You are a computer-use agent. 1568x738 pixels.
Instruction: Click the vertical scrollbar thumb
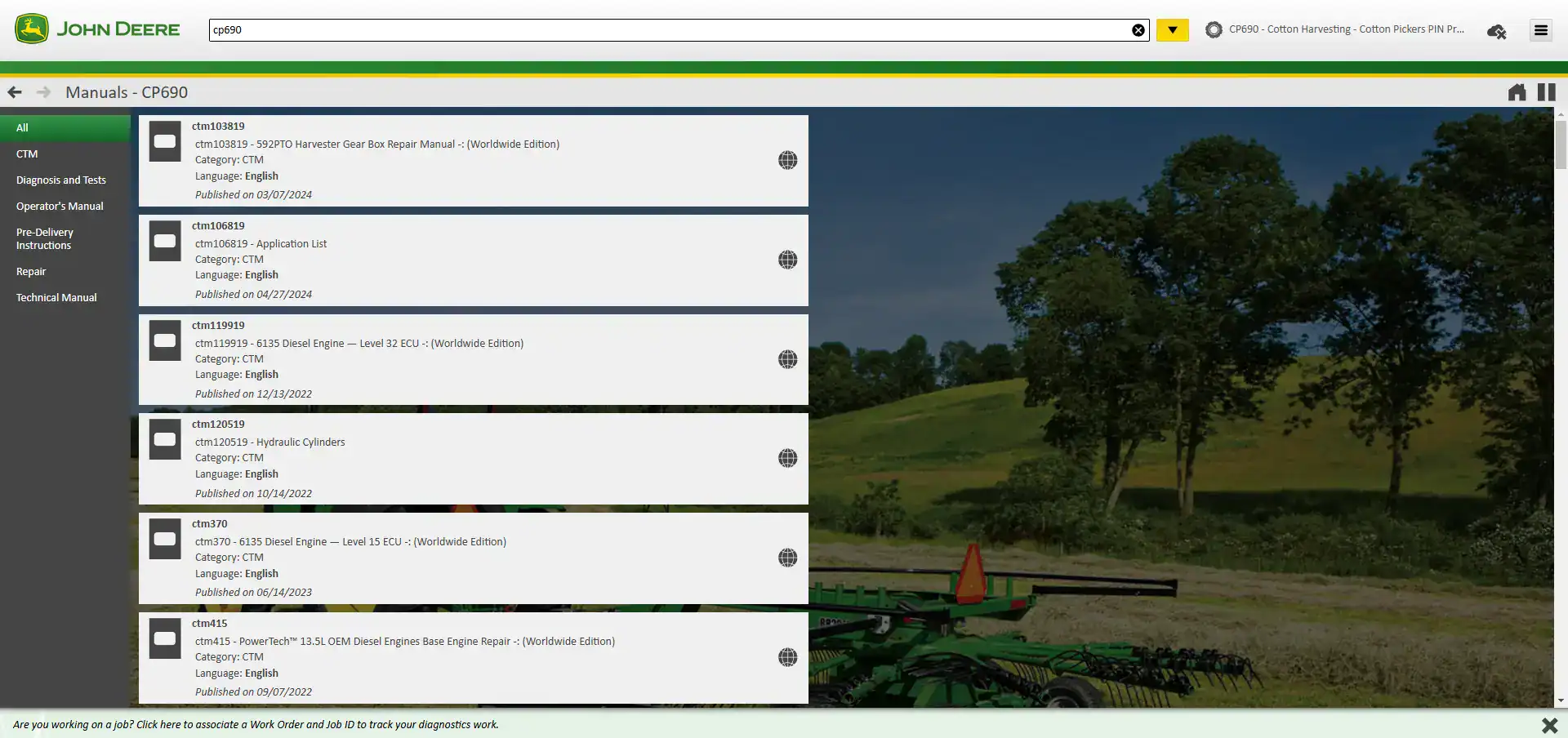tap(1561, 144)
